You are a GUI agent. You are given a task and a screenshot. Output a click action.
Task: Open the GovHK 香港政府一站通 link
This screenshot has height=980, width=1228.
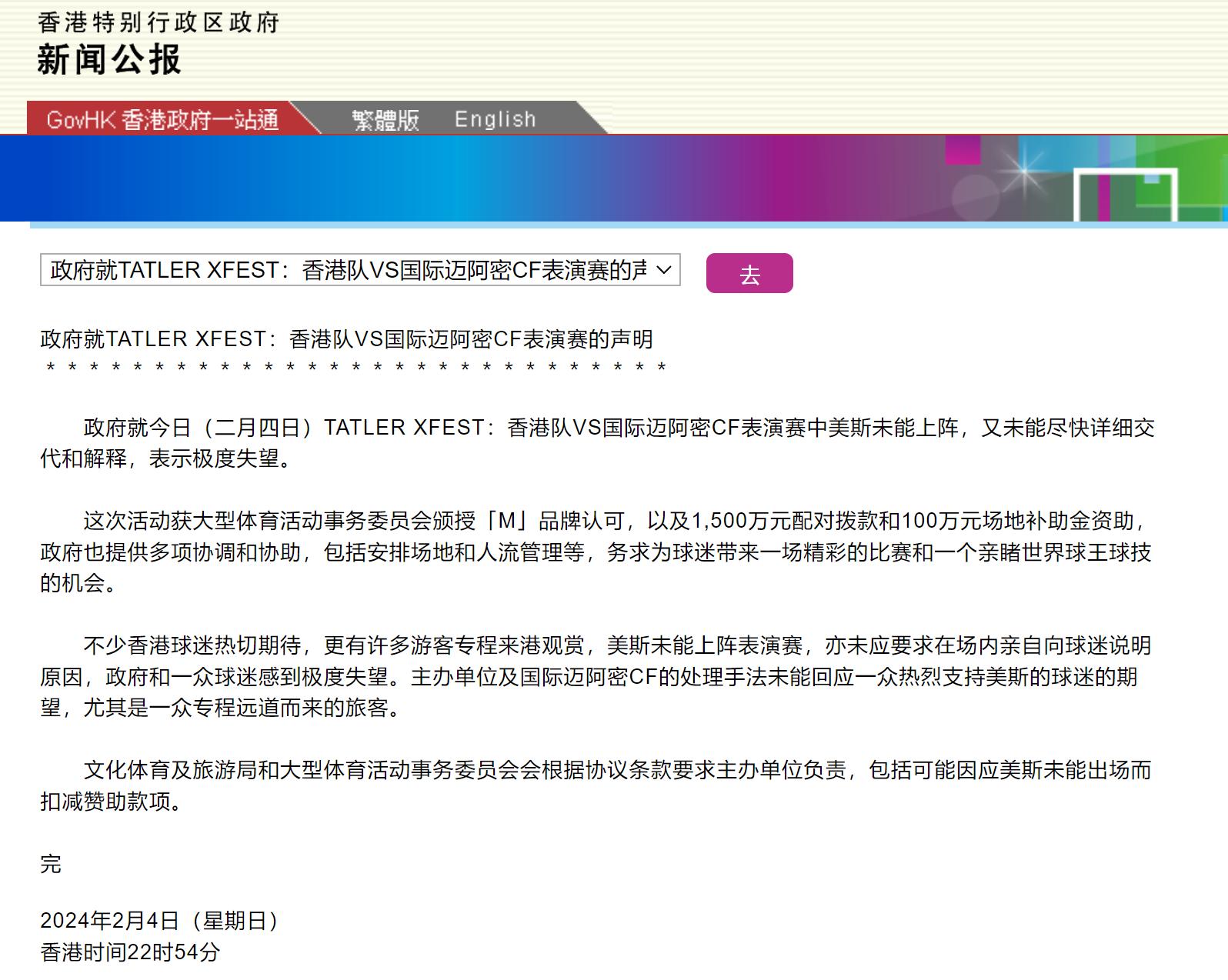(x=162, y=120)
